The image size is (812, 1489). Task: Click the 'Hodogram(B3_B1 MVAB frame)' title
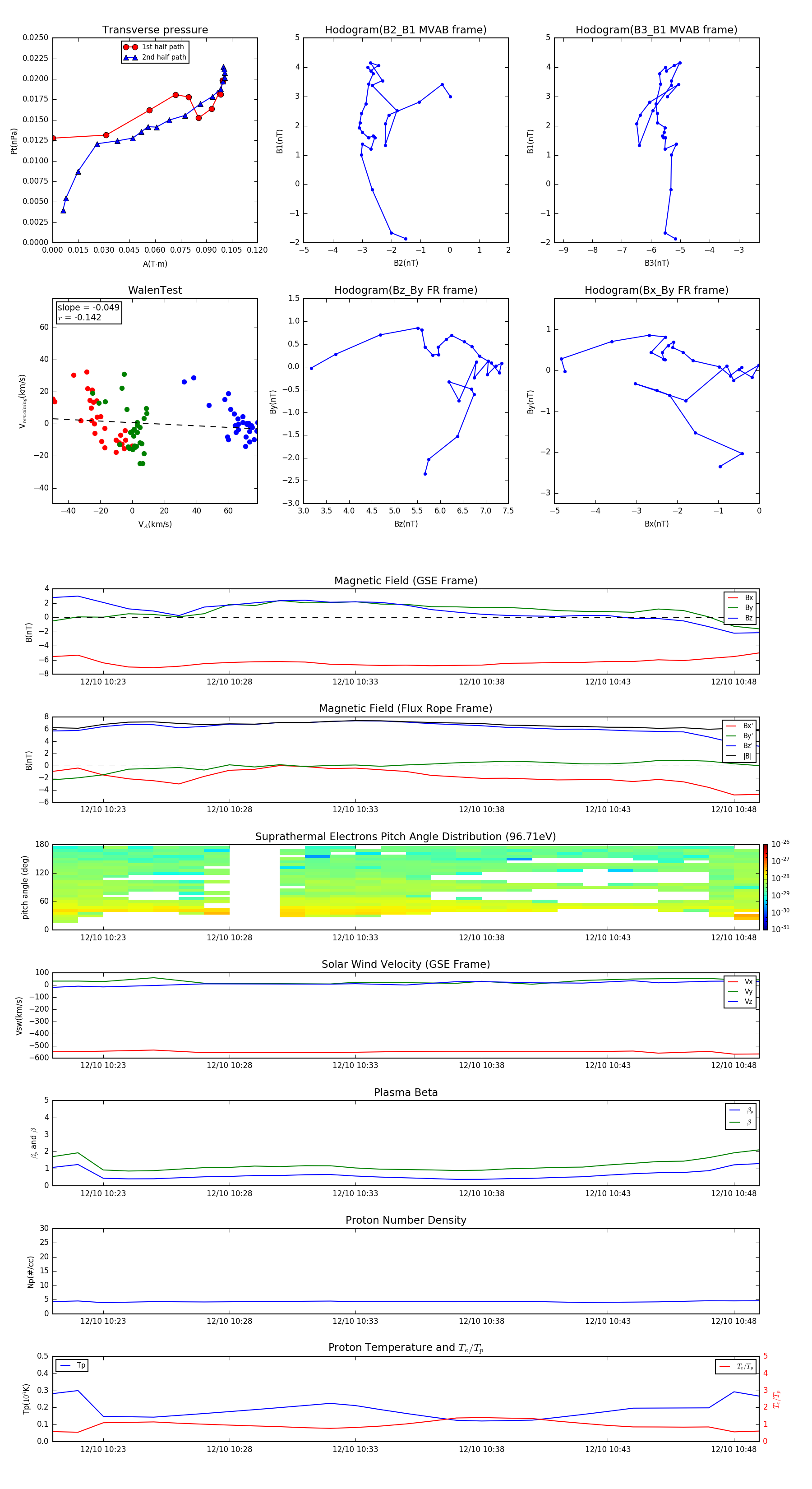pyautogui.click(x=656, y=29)
